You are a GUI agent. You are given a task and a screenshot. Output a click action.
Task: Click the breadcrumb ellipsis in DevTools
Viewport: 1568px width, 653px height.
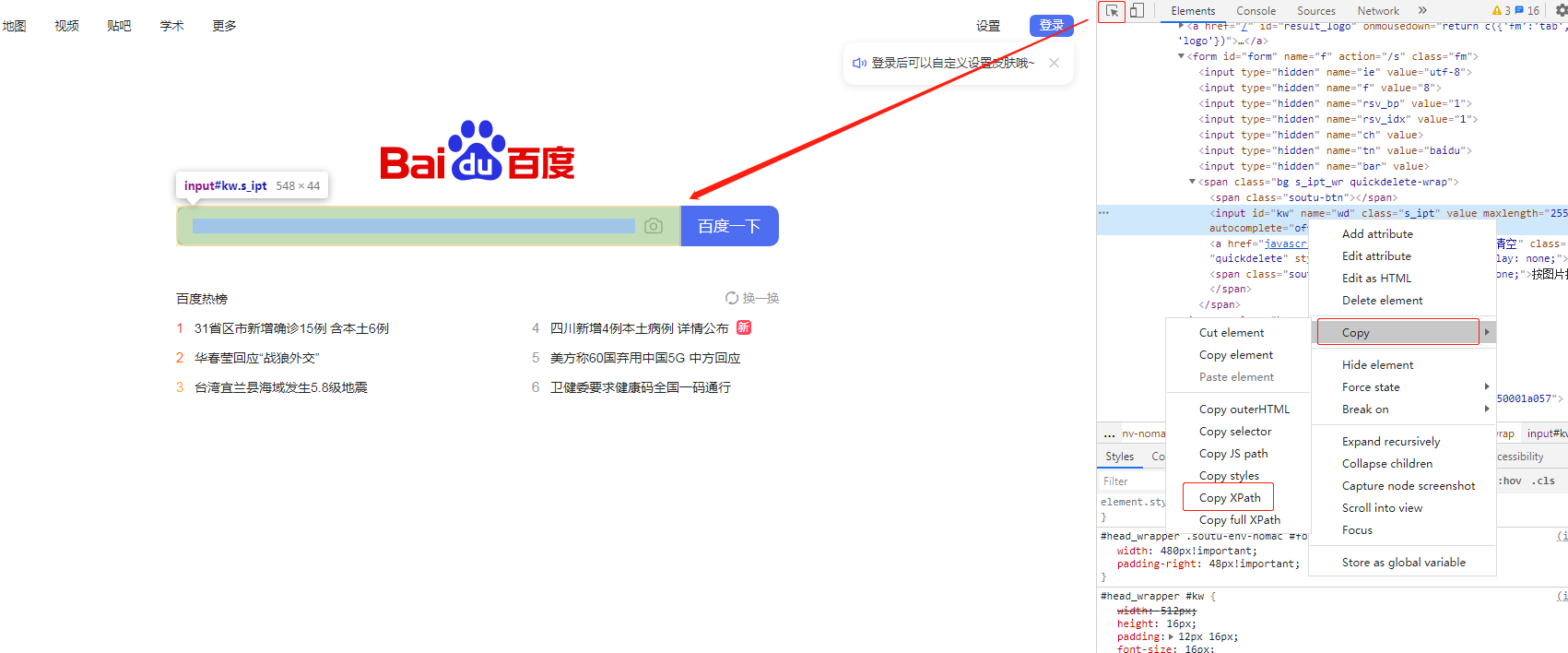(1109, 433)
